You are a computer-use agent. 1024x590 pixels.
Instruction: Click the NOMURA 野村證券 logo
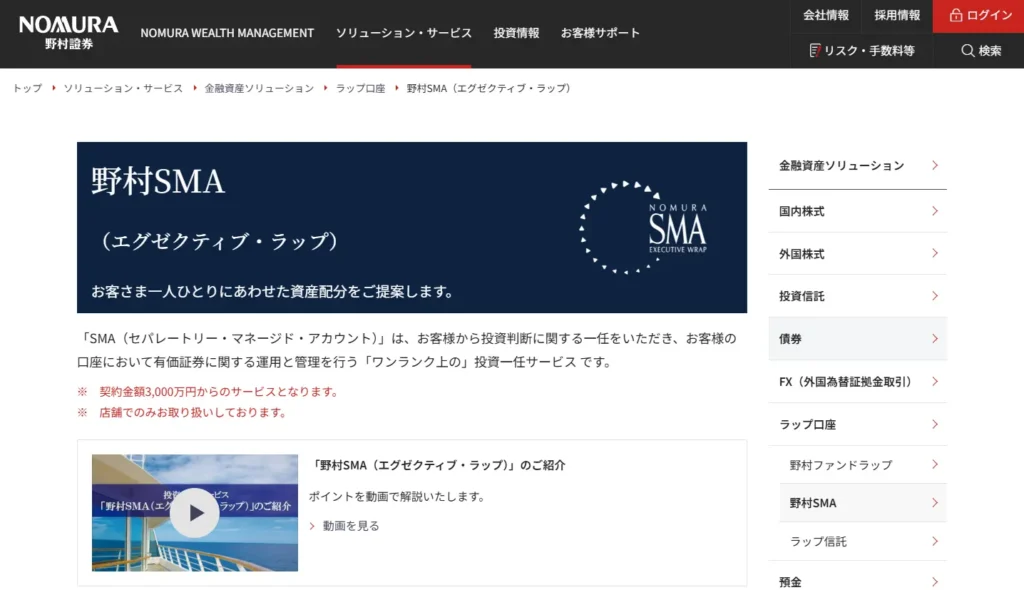69,33
